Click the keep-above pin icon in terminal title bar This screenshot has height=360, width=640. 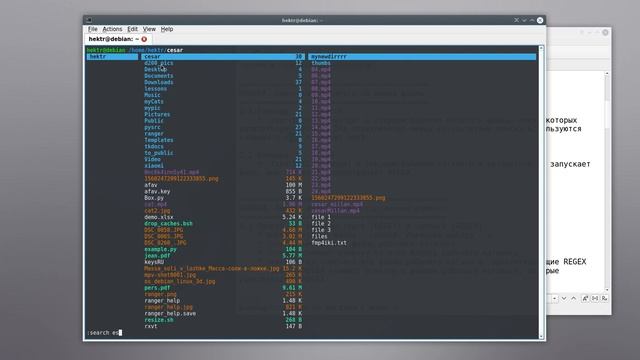[x=516, y=20]
